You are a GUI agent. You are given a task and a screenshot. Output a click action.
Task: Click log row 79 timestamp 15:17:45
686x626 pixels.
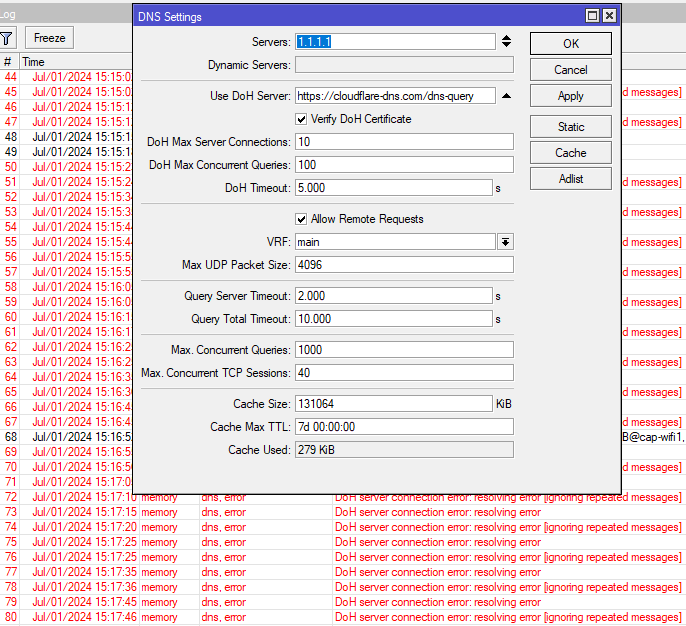(84, 602)
